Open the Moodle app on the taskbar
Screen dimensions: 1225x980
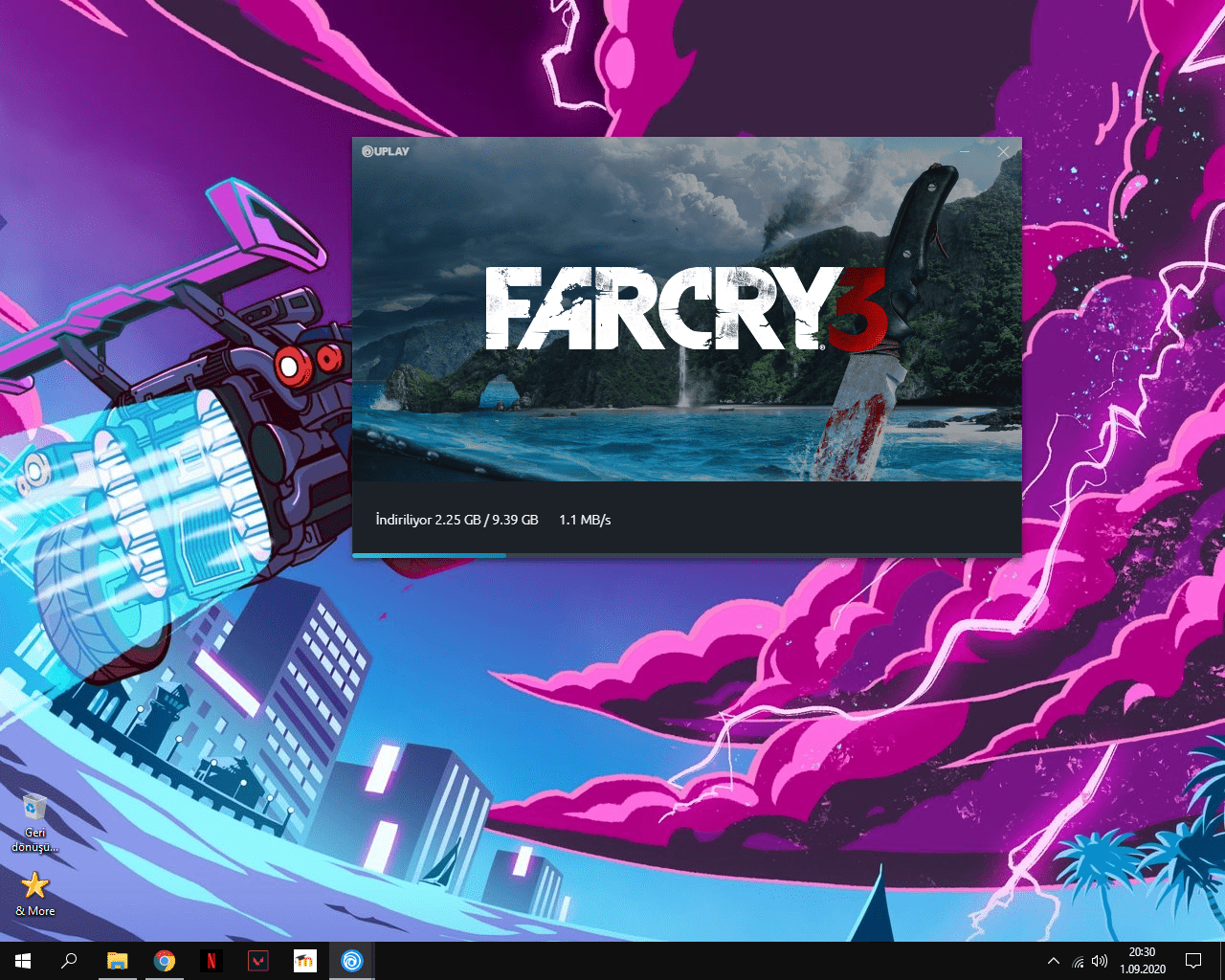pyautogui.click(x=305, y=961)
